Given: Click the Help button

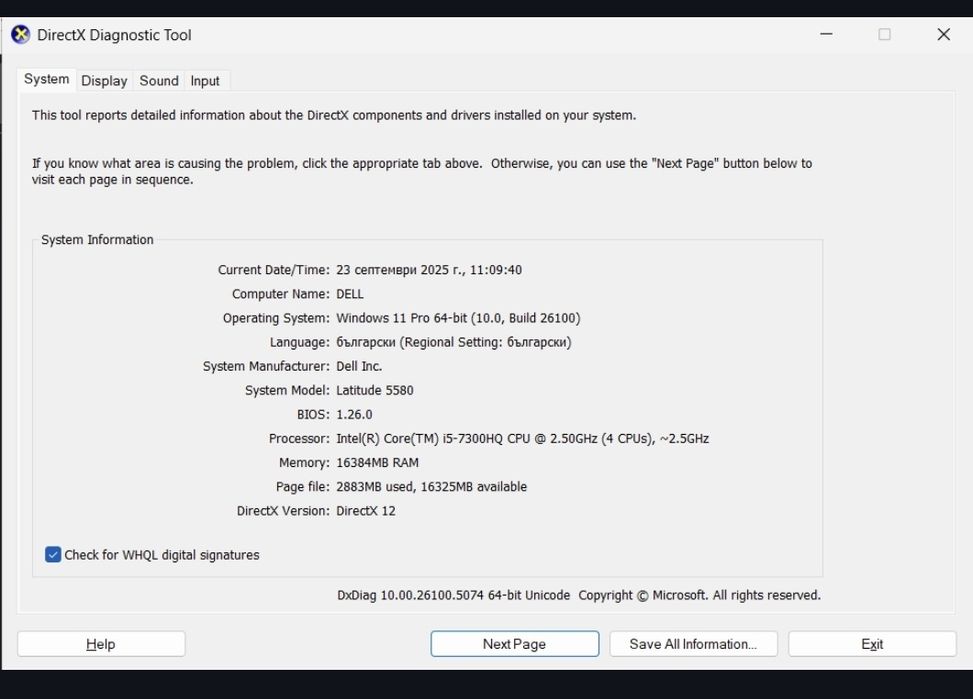Looking at the screenshot, I should (x=101, y=644).
